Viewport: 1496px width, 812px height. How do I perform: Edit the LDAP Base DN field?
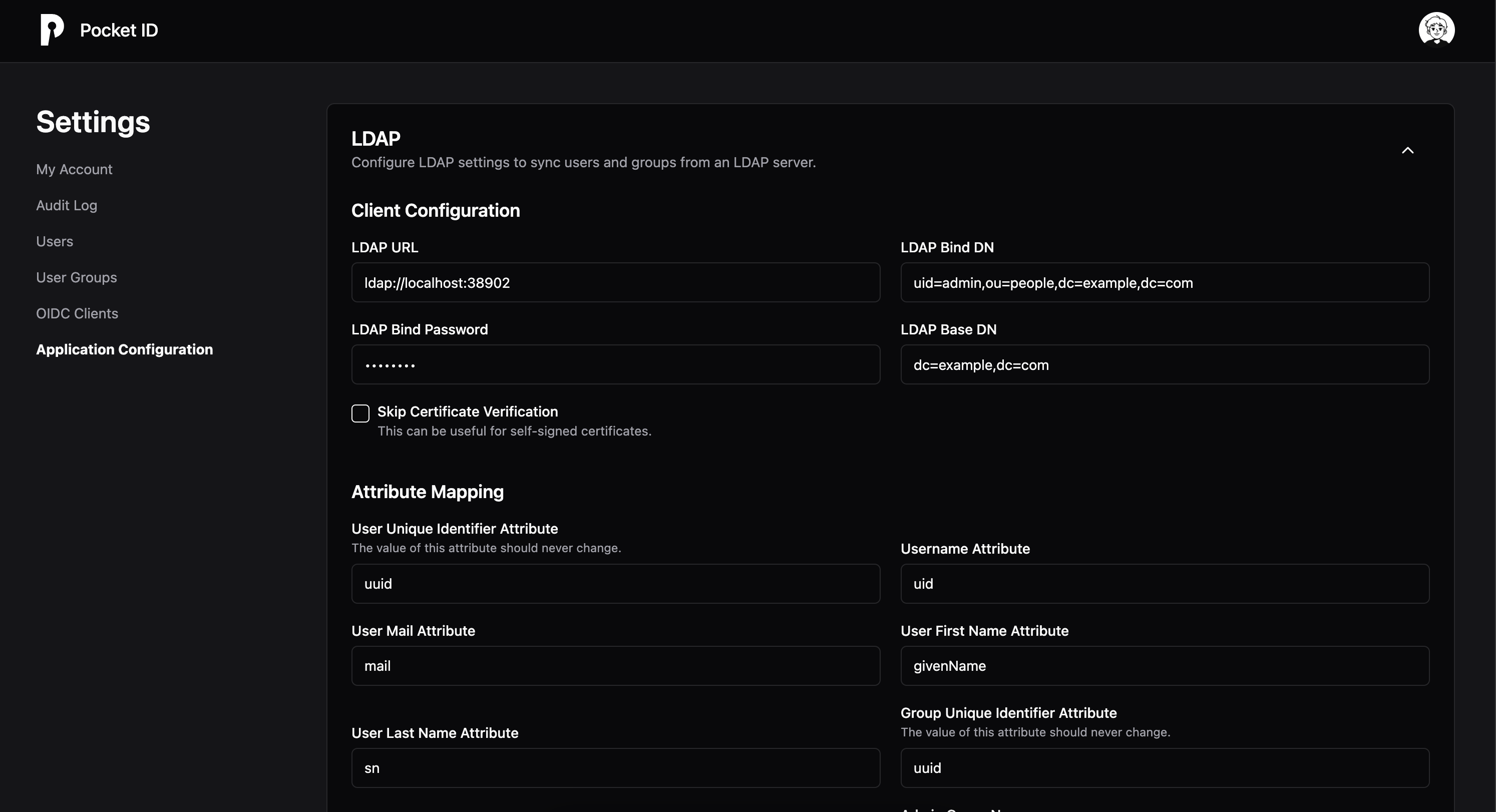(x=1165, y=364)
